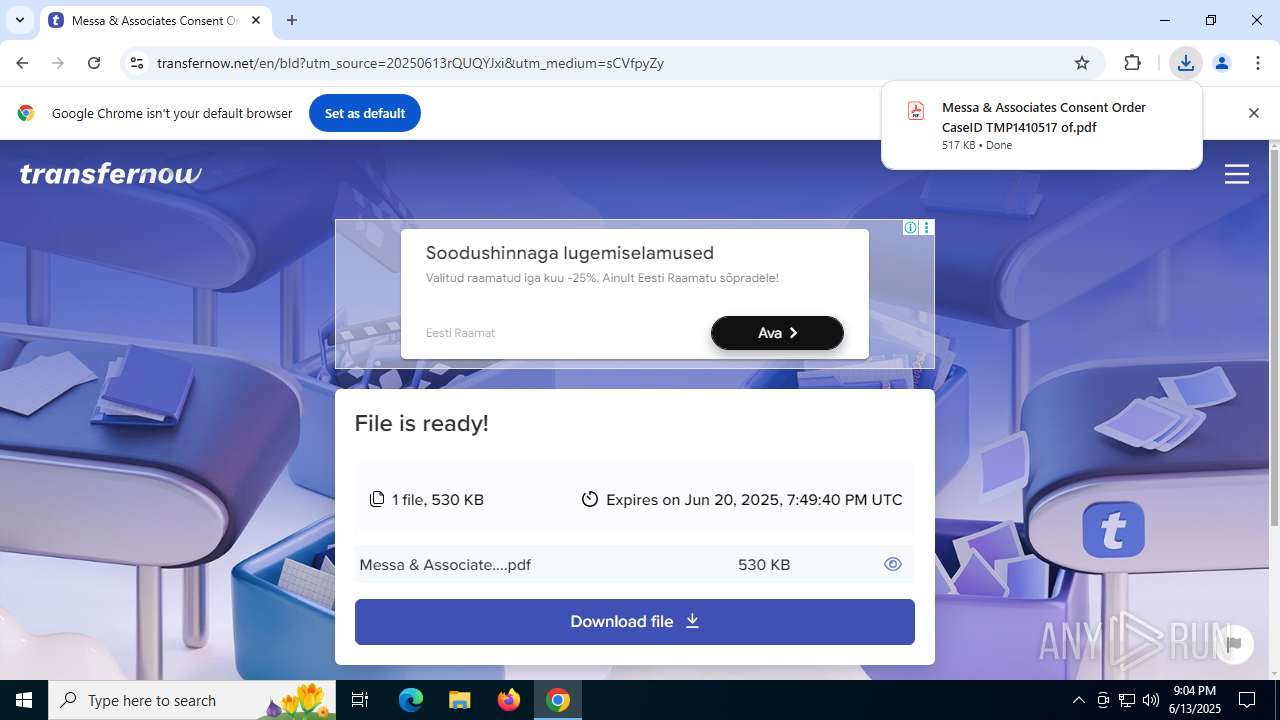1280x720 pixels.
Task: Click the Messa & Associate....pdf file name
Action: (445, 565)
